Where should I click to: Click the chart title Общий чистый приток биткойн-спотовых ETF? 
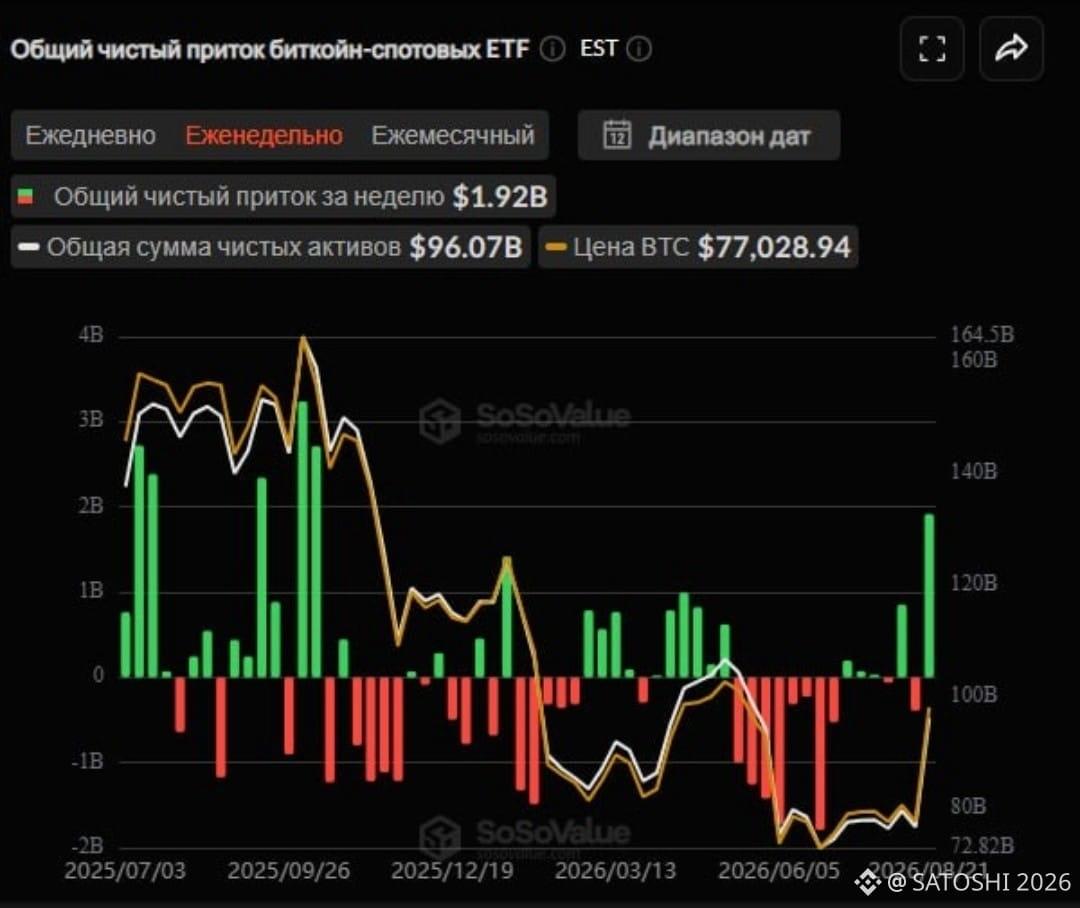coord(270,50)
